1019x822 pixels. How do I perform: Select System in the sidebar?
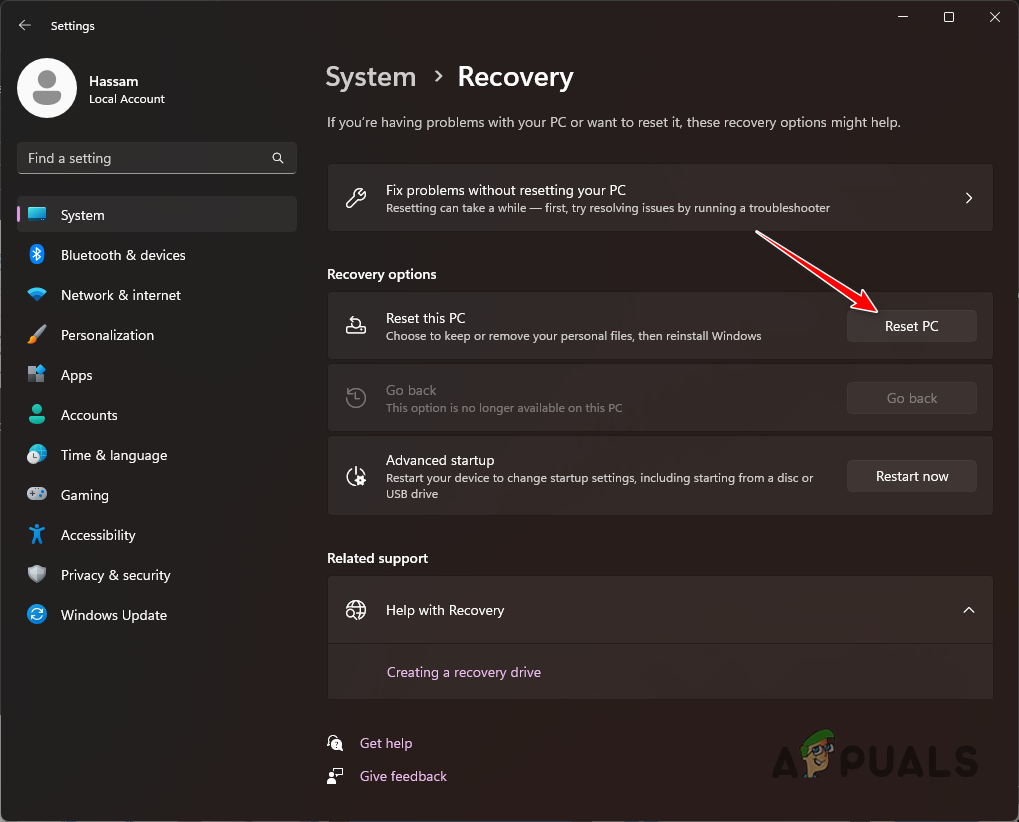click(82, 214)
